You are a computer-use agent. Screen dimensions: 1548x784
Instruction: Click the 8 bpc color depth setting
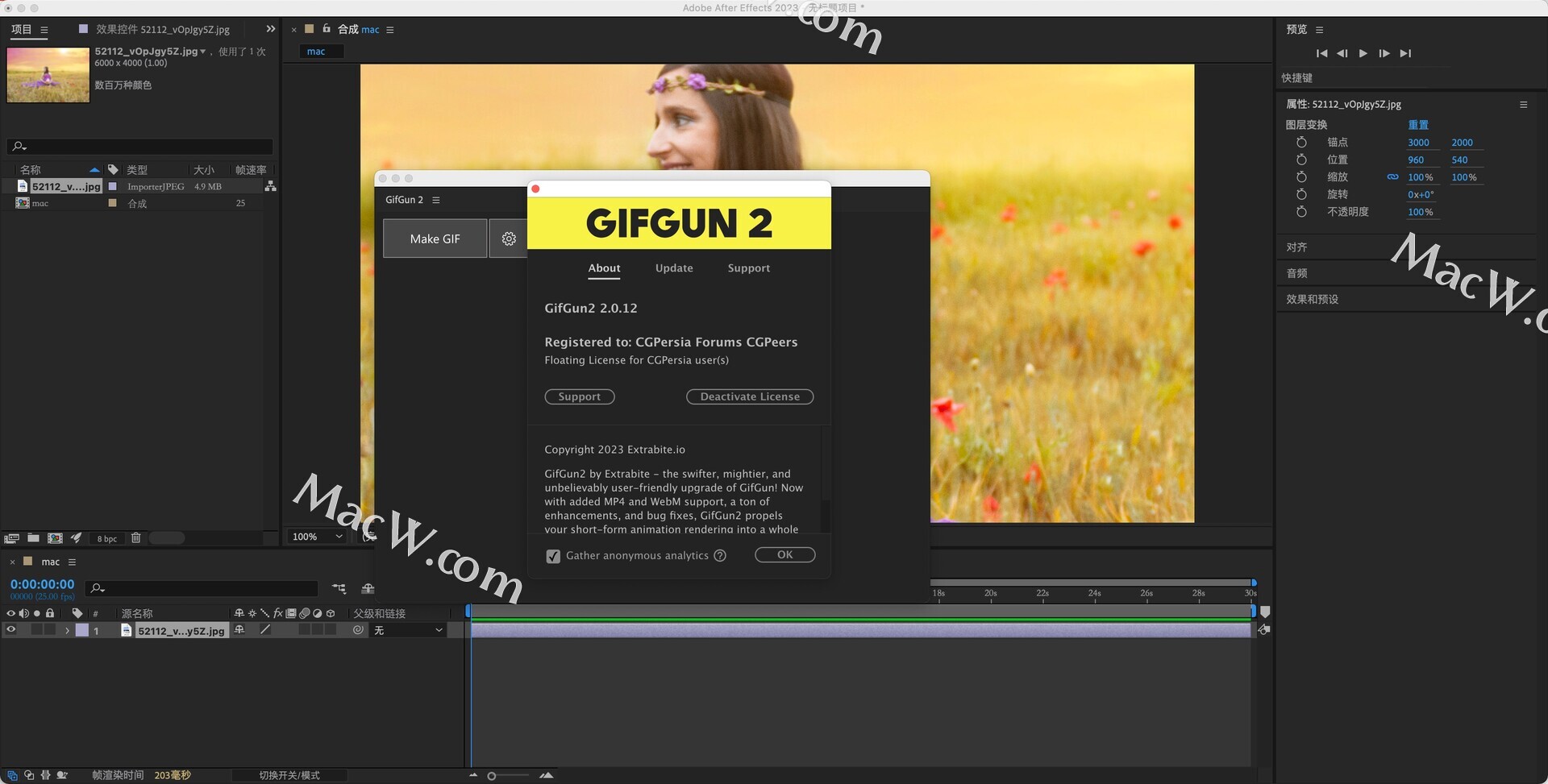point(107,538)
